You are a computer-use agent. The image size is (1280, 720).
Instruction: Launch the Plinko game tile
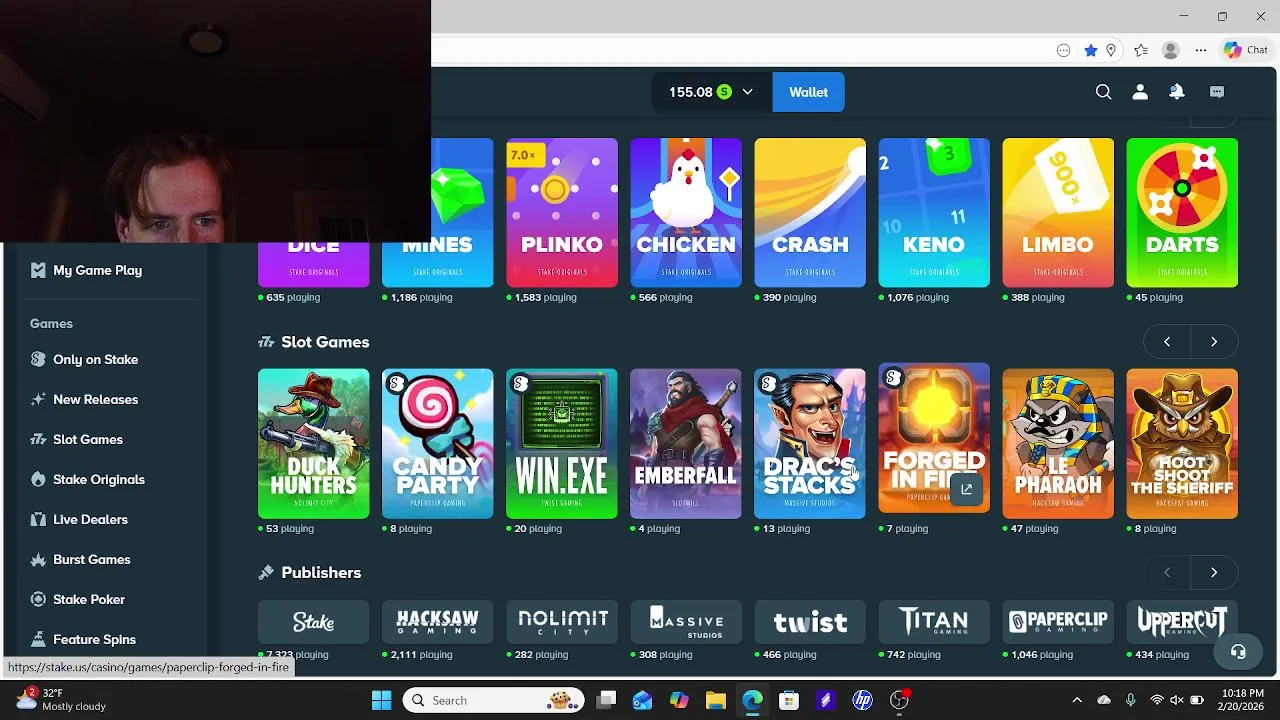point(562,212)
